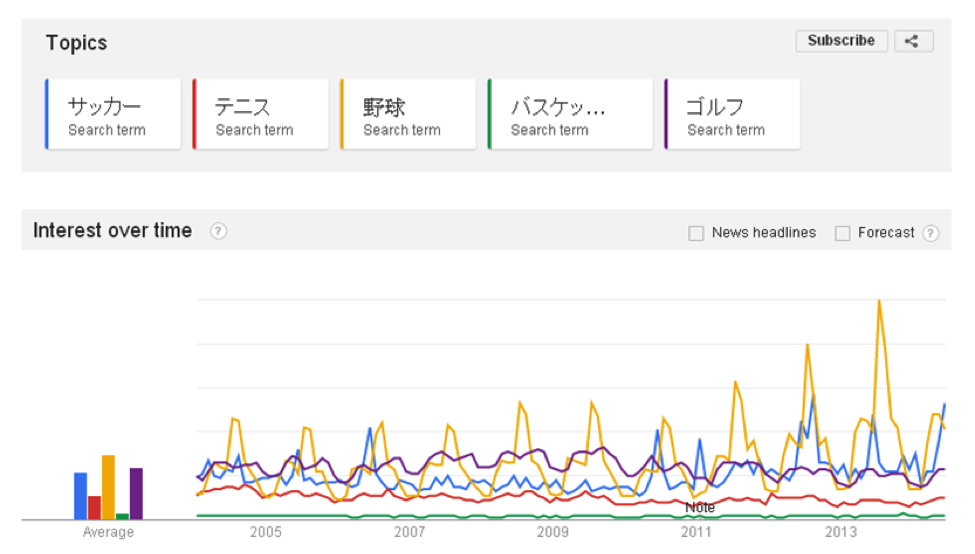Viewport: 975px width, 554px height.
Task: Click the Average label under bars
Action: pyautogui.click(x=108, y=532)
